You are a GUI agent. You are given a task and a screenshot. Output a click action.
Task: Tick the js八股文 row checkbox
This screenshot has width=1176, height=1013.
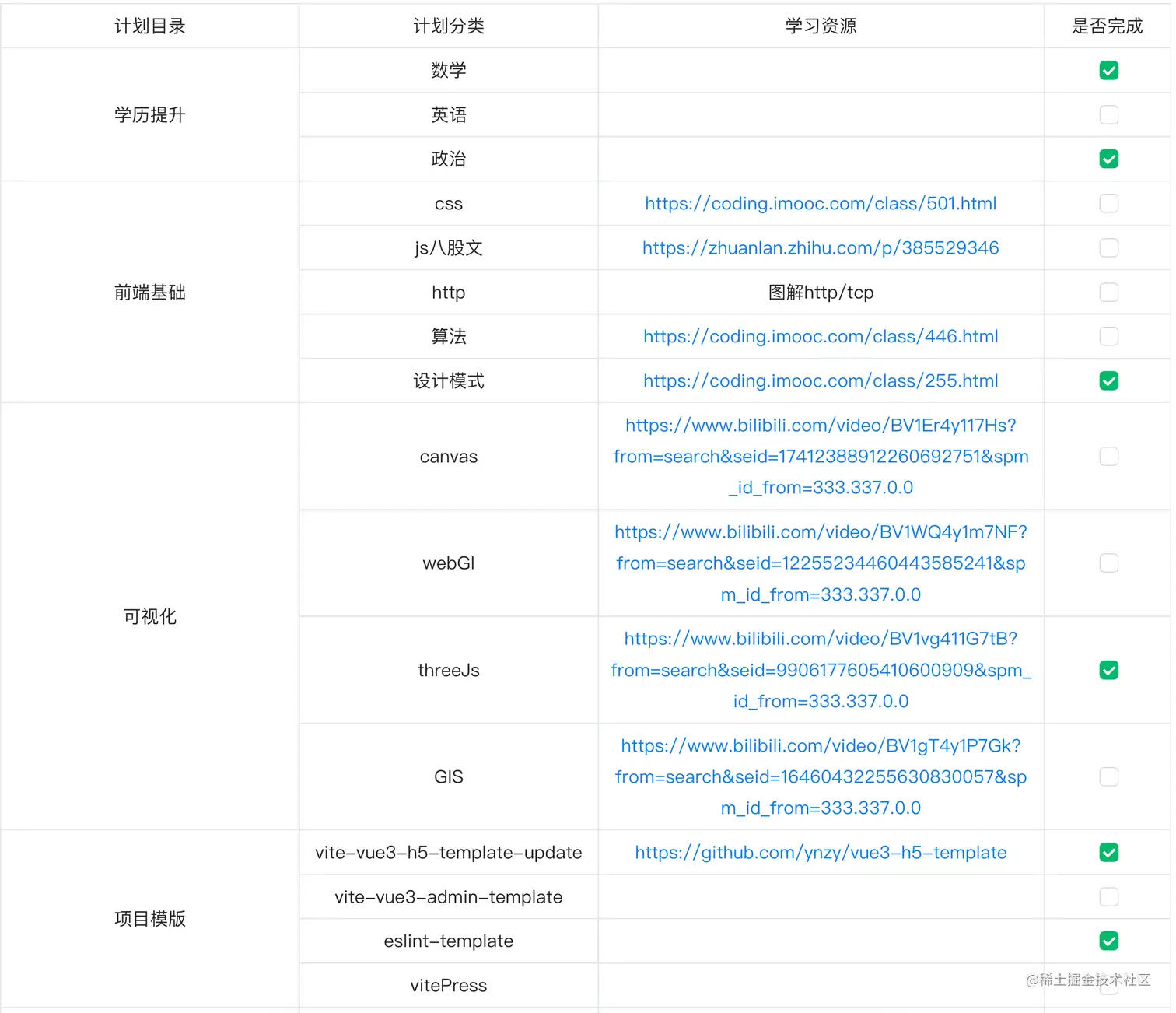[1108, 248]
